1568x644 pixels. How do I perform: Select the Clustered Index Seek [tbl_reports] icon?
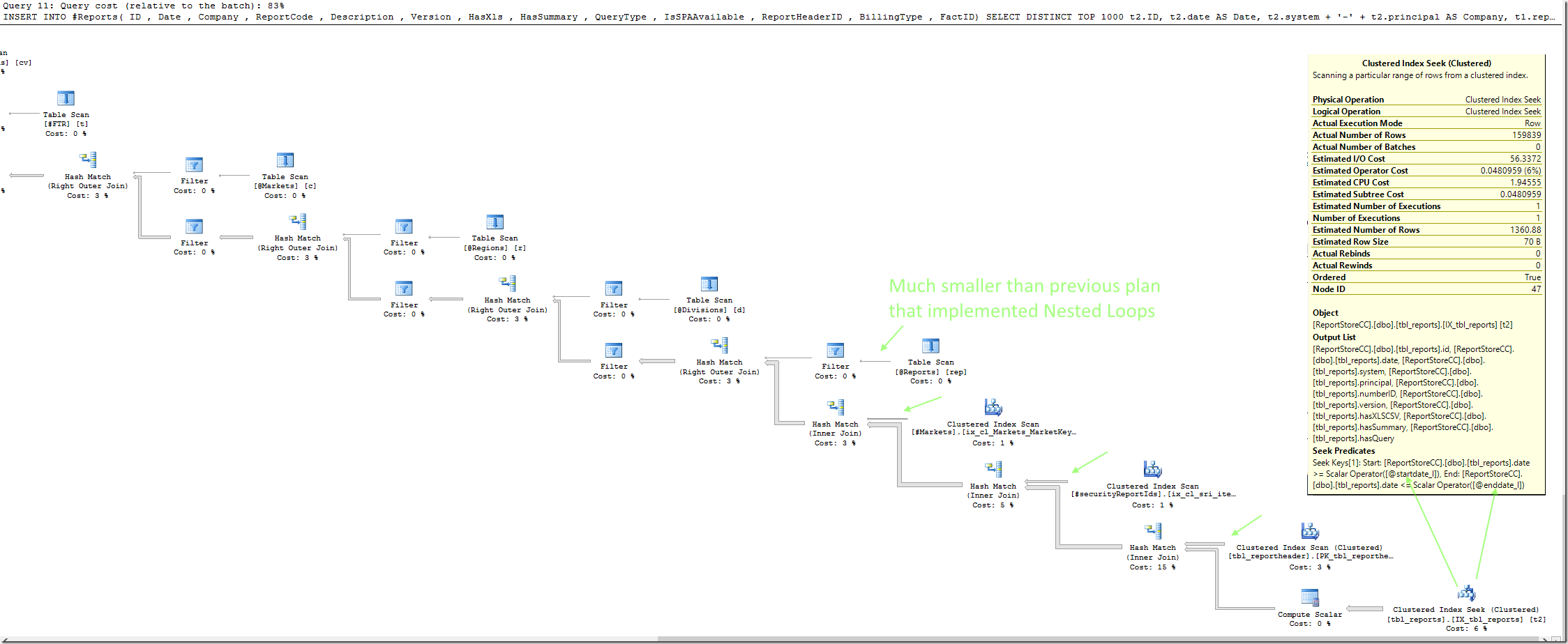pos(1466,593)
